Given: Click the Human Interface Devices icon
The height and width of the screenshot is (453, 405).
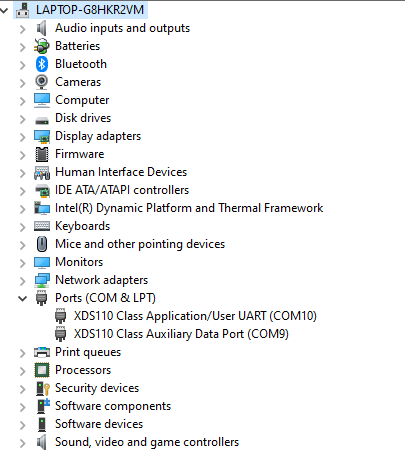Looking at the screenshot, I should click(42, 172).
